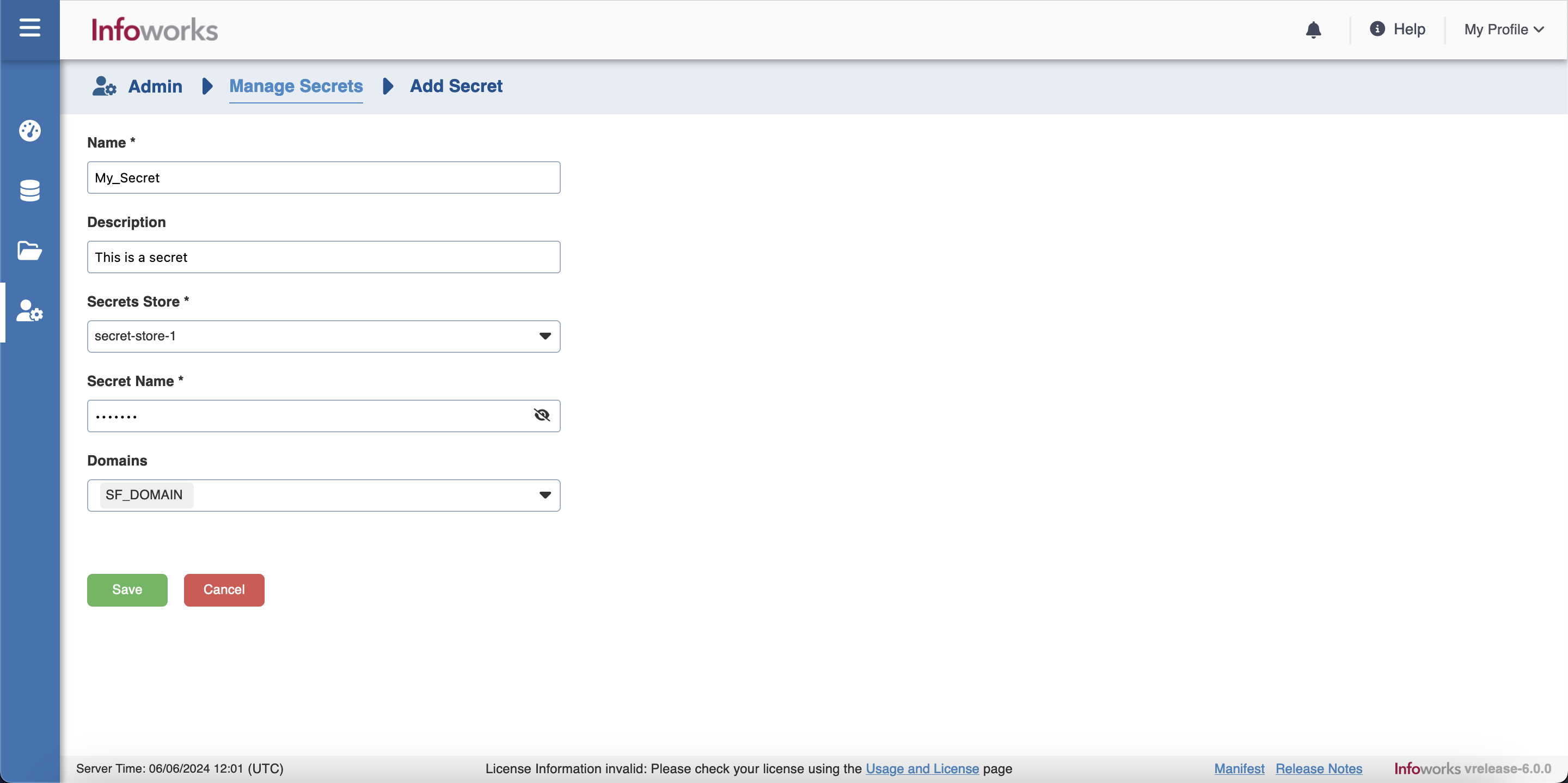Click the Admin breadcrumb

pos(155,86)
